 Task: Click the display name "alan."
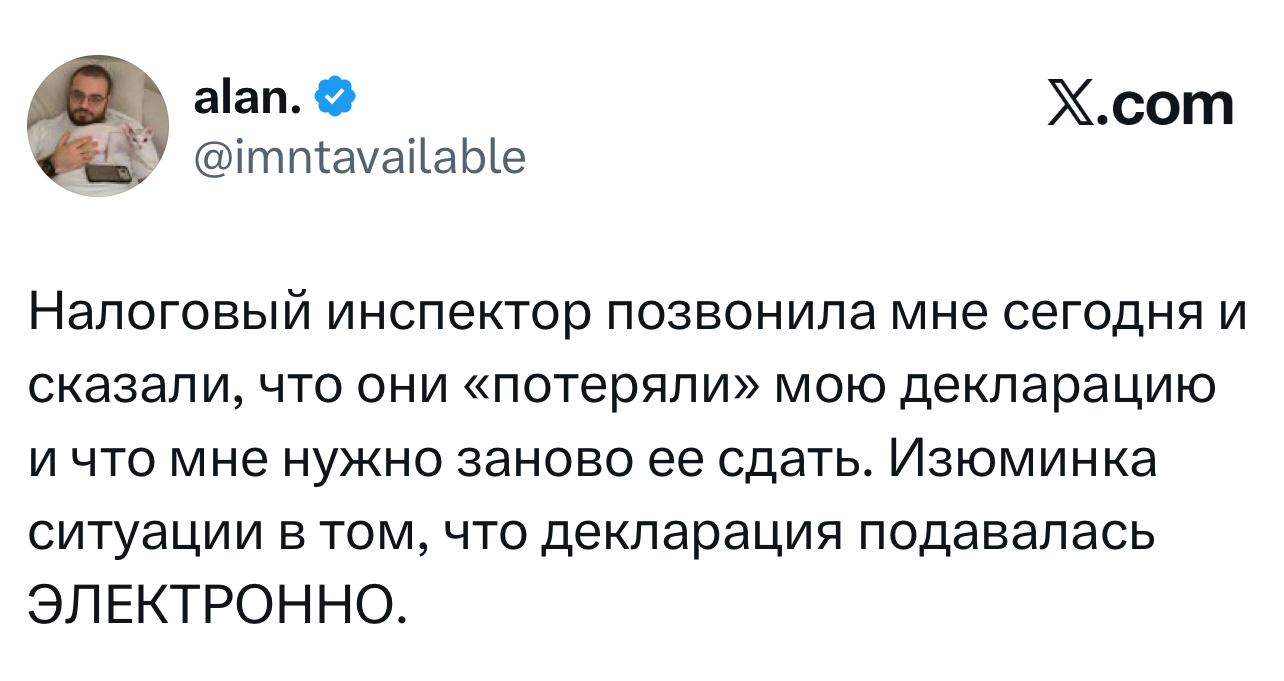point(250,97)
